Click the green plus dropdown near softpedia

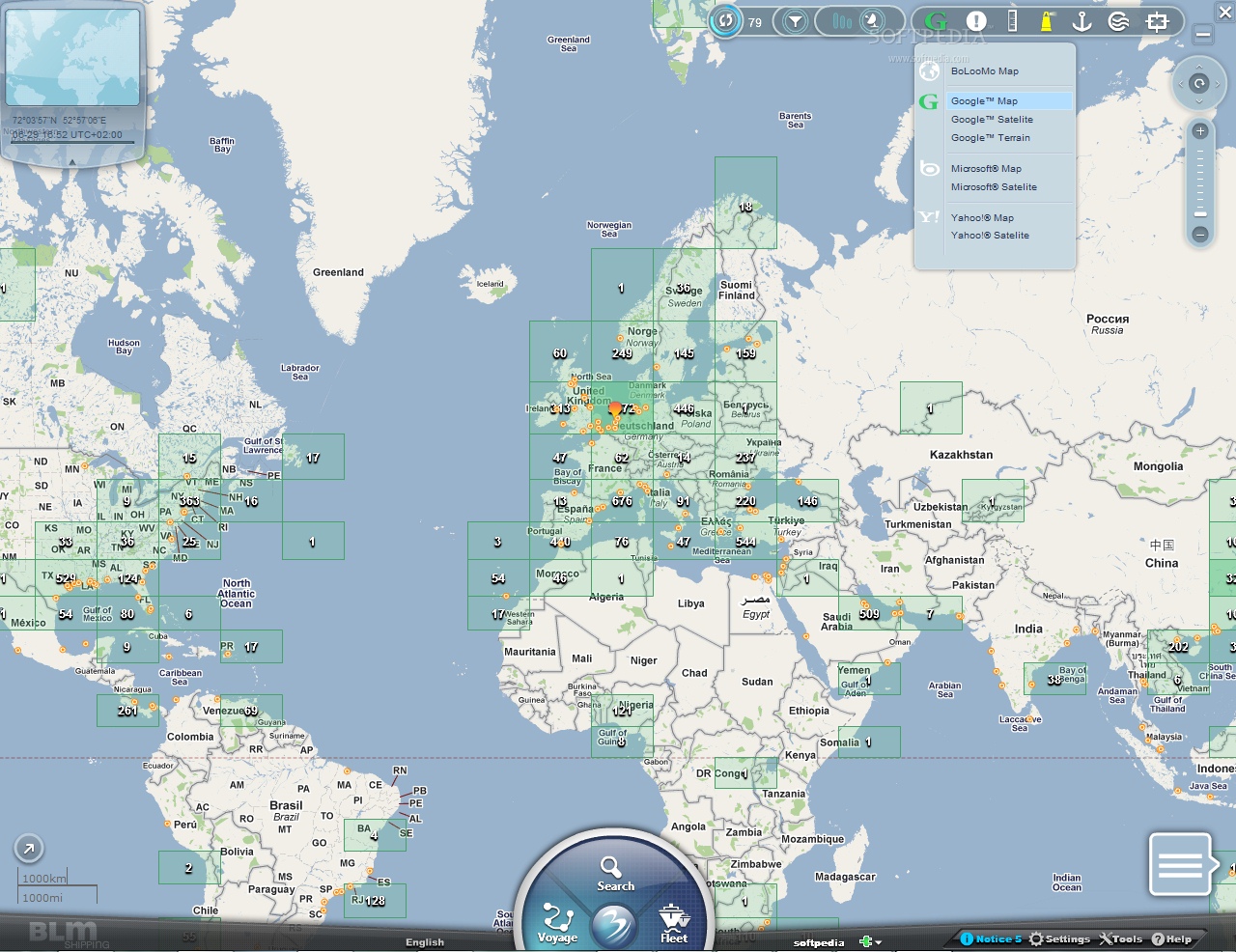coord(869,941)
